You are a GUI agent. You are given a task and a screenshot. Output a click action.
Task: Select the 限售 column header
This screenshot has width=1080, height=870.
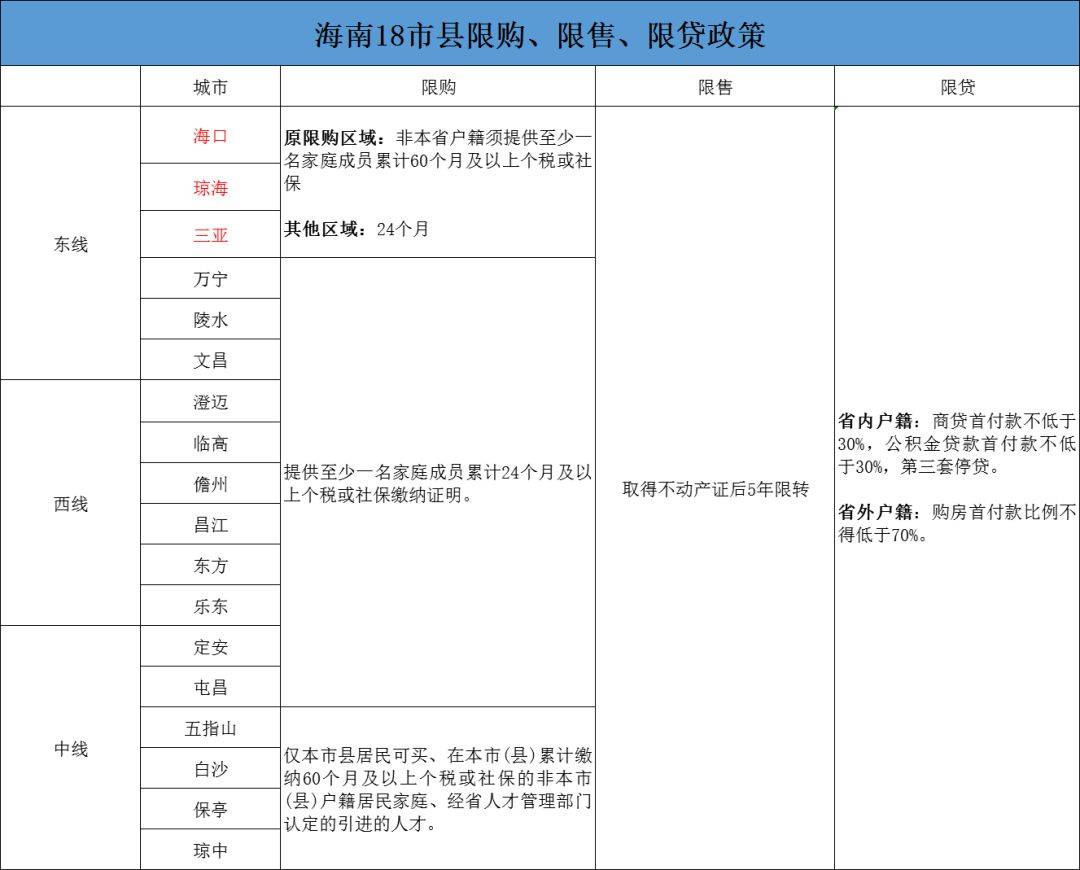713,87
